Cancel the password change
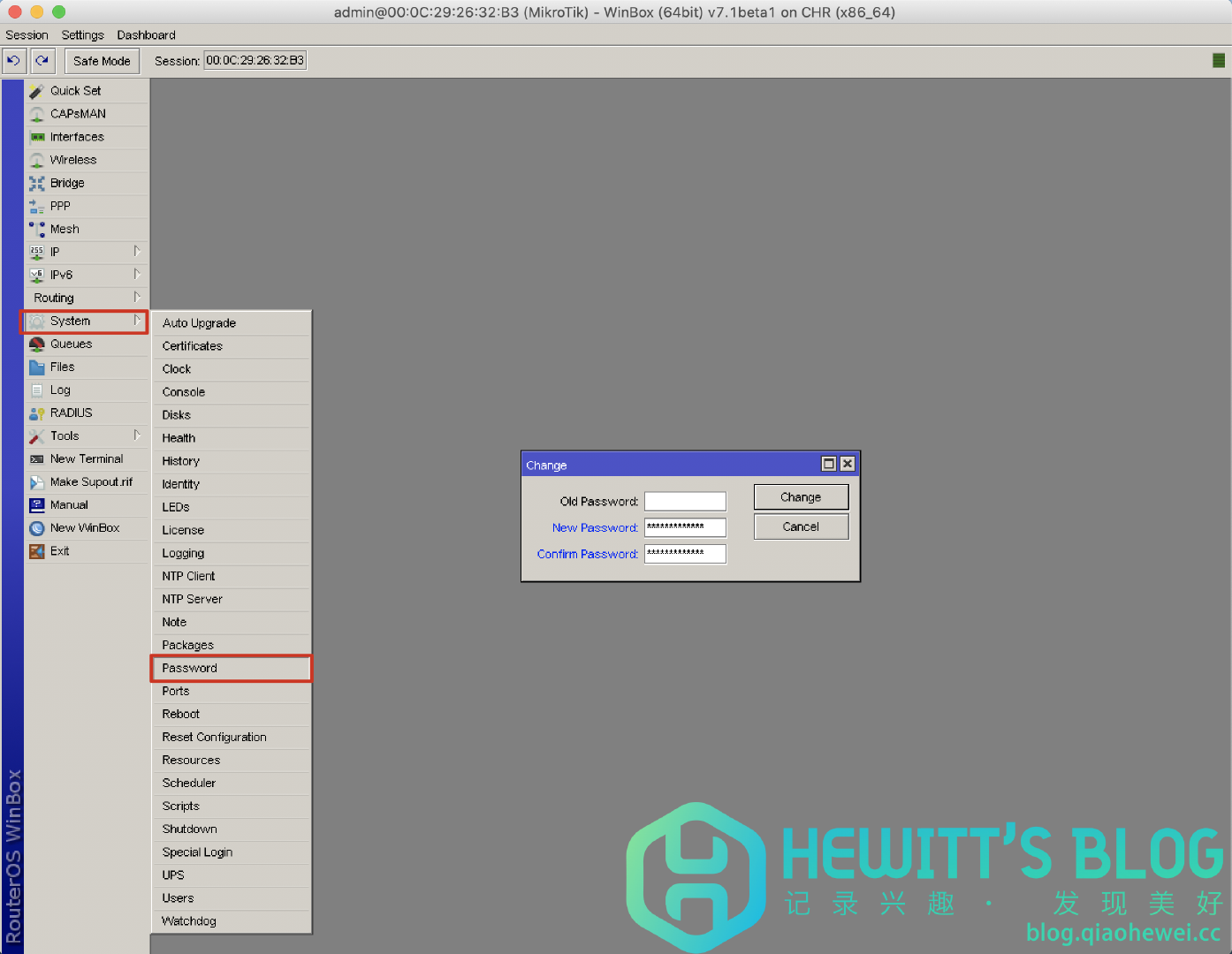1232x954 pixels. click(800, 526)
